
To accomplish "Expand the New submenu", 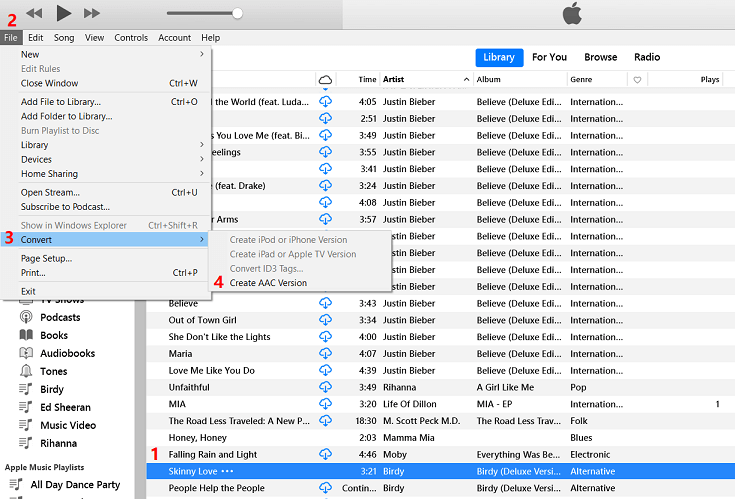I will 105,54.
